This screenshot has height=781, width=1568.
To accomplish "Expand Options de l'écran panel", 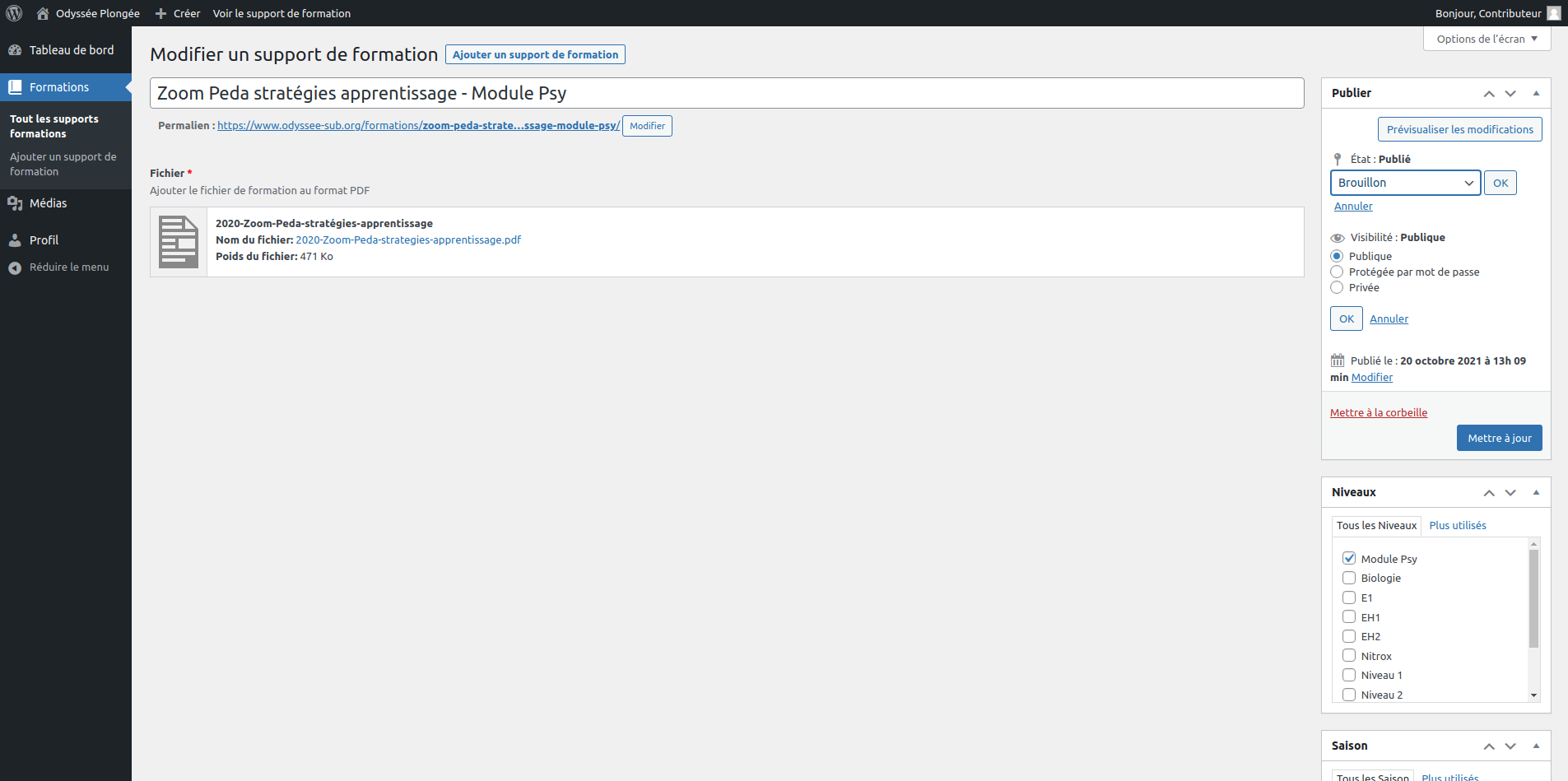I will click(x=1487, y=39).
